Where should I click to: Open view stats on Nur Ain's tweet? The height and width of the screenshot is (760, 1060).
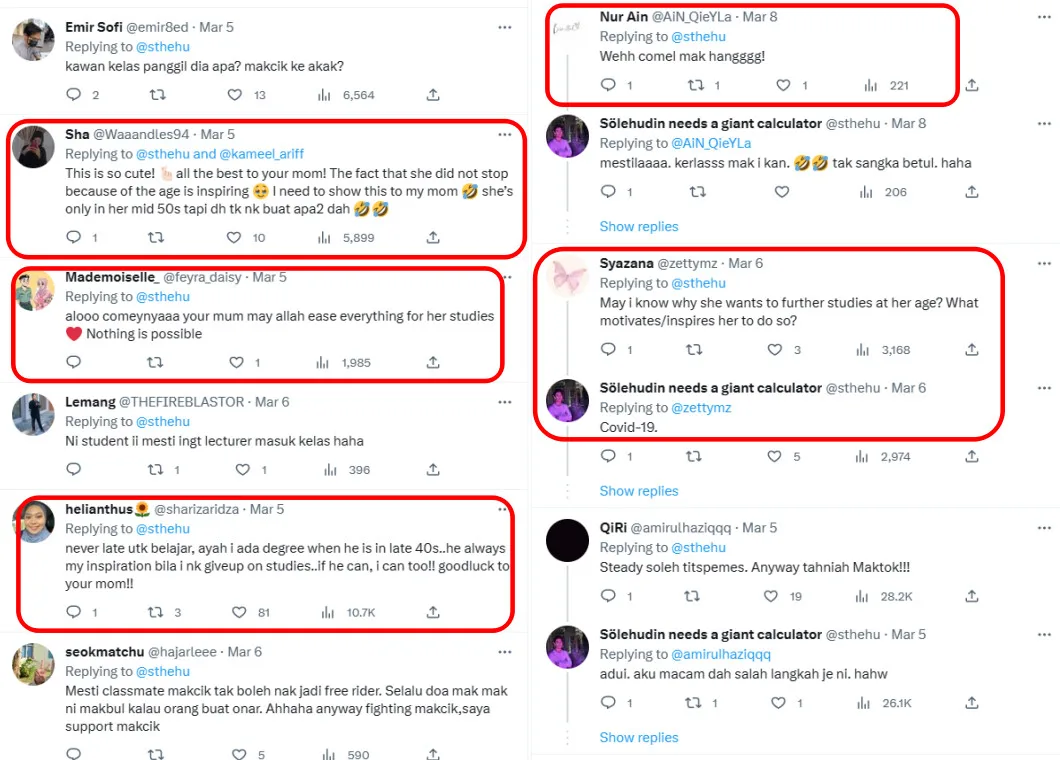click(x=870, y=86)
